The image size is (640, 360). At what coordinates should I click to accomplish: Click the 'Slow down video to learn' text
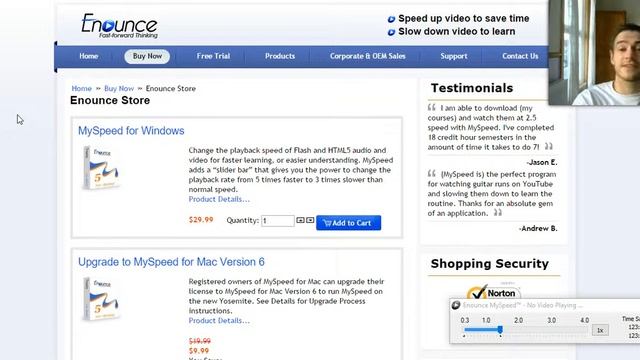[x=457, y=31]
